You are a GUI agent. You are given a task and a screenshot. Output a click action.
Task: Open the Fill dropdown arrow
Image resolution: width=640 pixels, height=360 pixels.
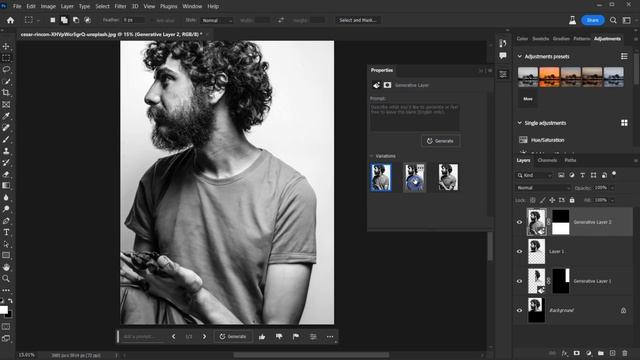point(612,200)
